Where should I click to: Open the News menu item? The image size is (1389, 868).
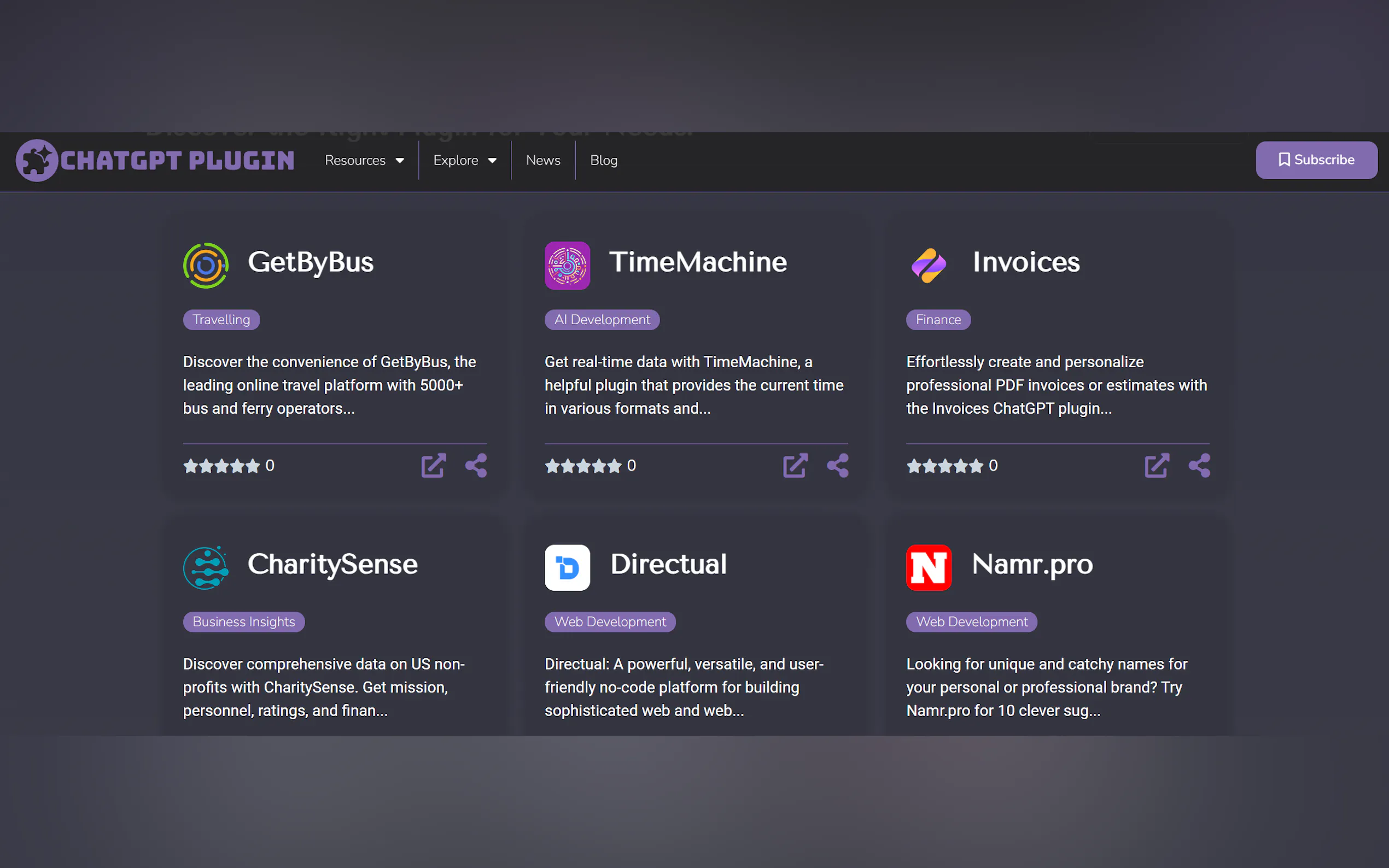point(542,160)
